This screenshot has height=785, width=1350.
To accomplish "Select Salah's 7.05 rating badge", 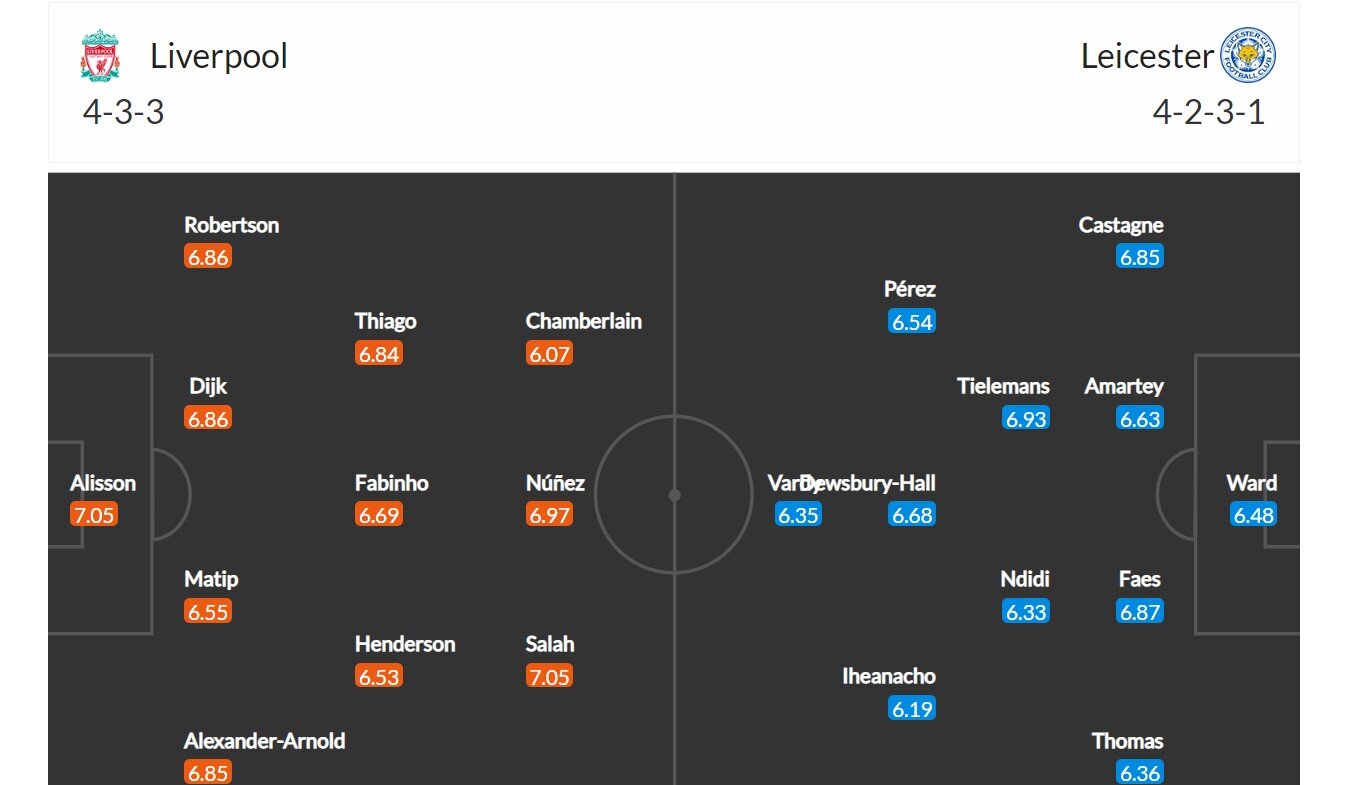I will (549, 677).
